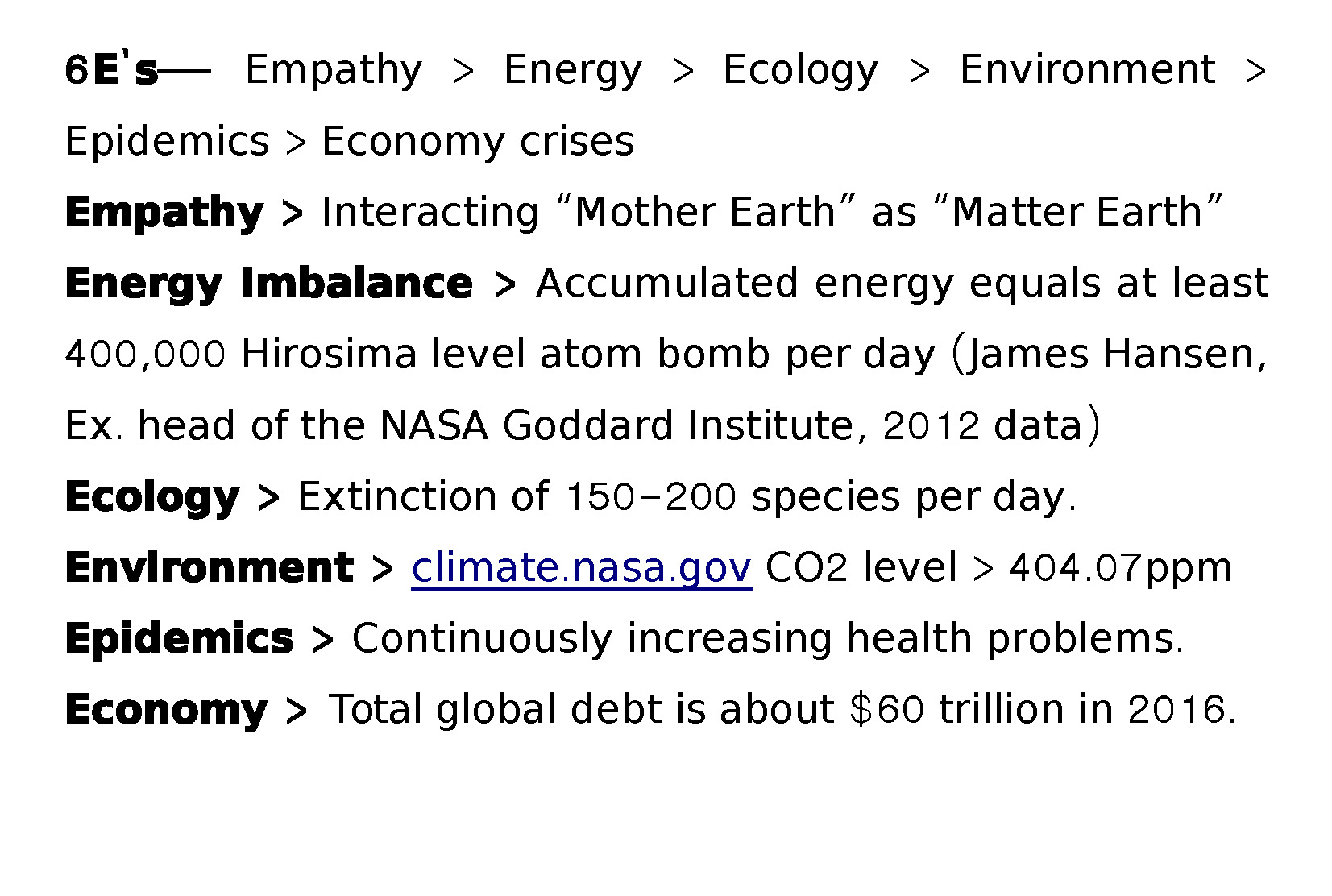Click the bold "6E's" heading
This screenshot has height=896, width=1332.
[111, 70]
